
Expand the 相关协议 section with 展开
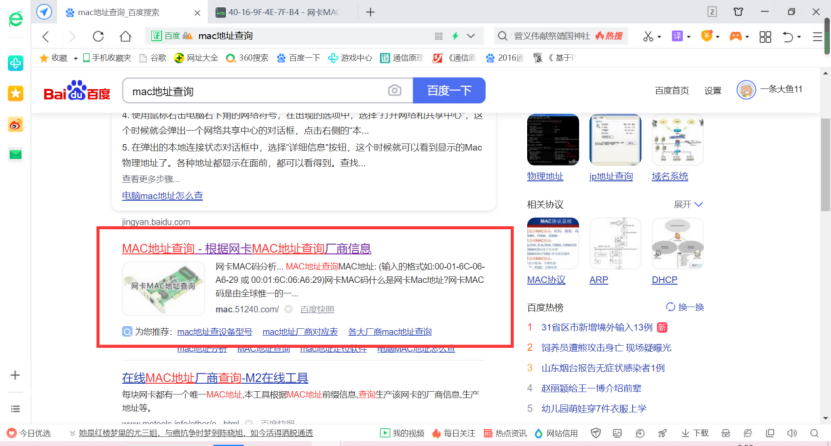[x=688, y=204]
